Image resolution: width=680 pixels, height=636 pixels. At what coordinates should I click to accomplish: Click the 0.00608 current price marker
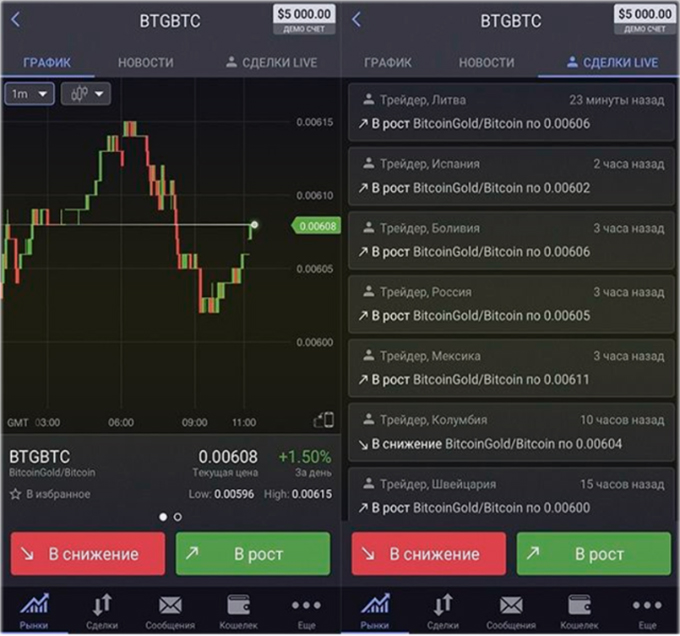(x=317, y=226)
